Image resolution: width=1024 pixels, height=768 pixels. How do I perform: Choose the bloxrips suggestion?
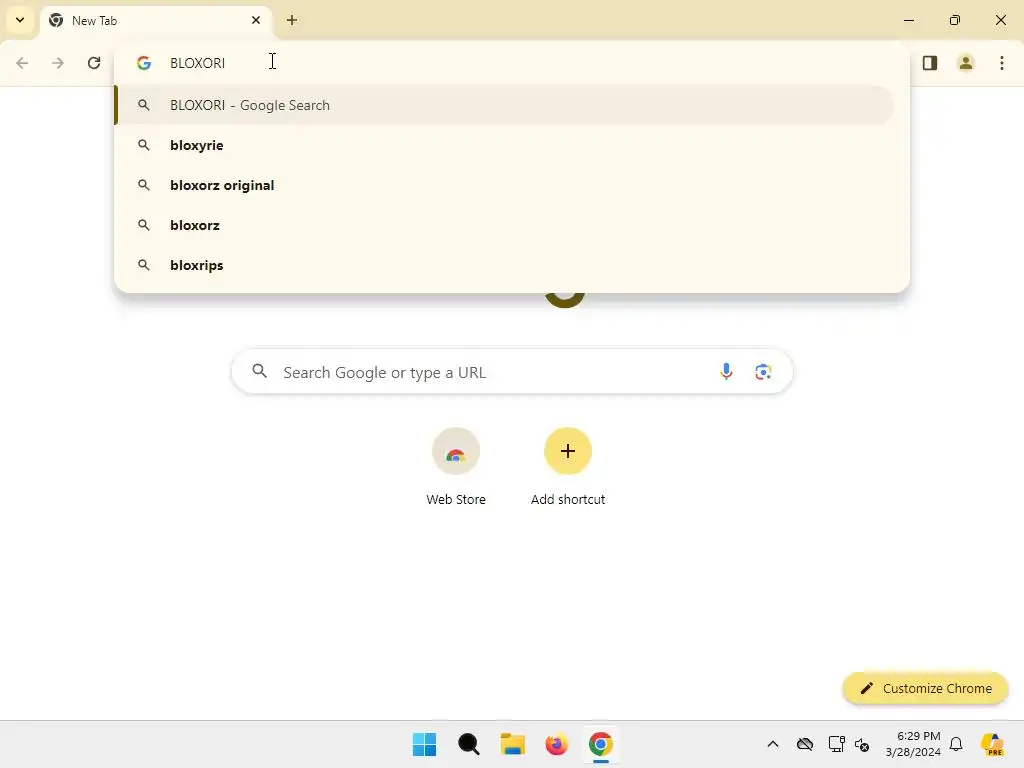[x=504, y=264]
